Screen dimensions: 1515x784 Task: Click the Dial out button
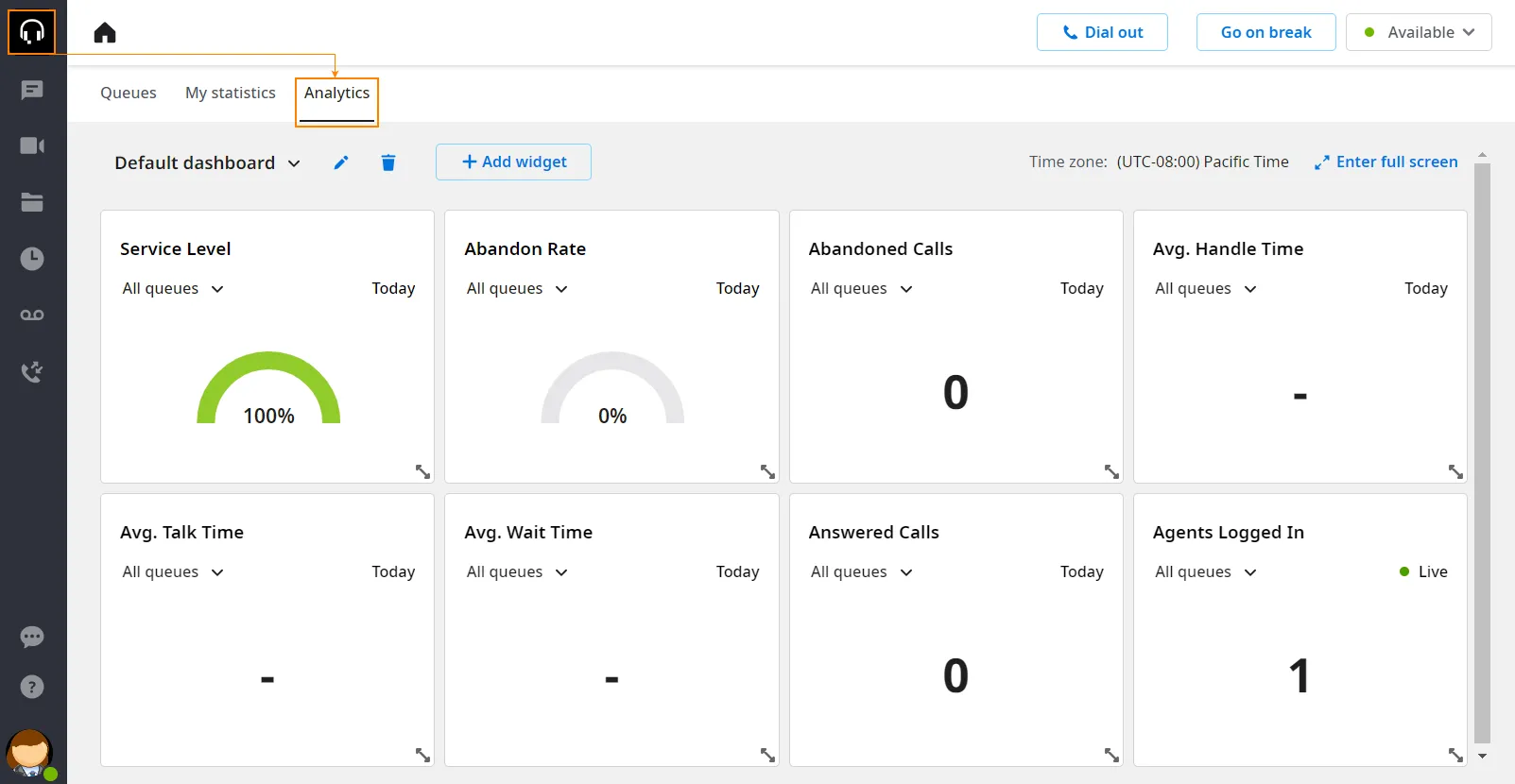pyautogui.click(x=1102, y=32)
